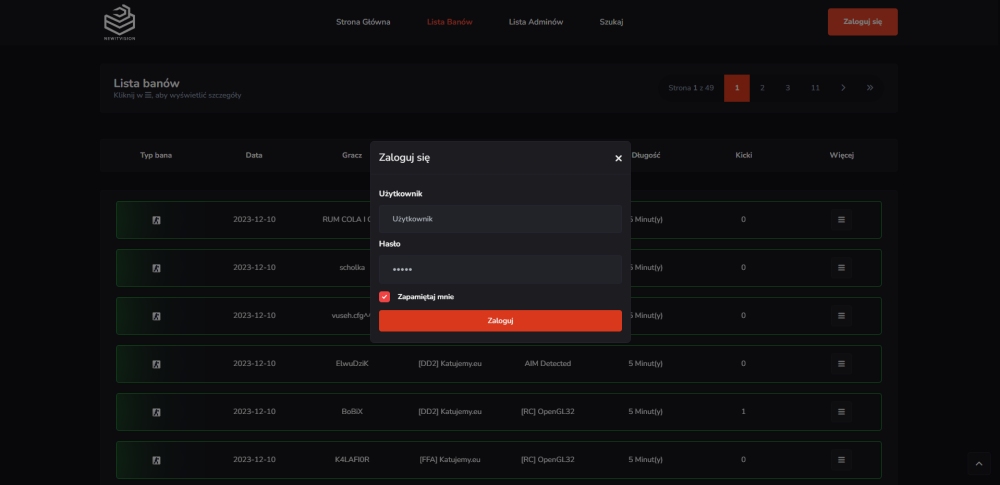
Task: Select pagination page 2
Action: (x=762, y=88)
